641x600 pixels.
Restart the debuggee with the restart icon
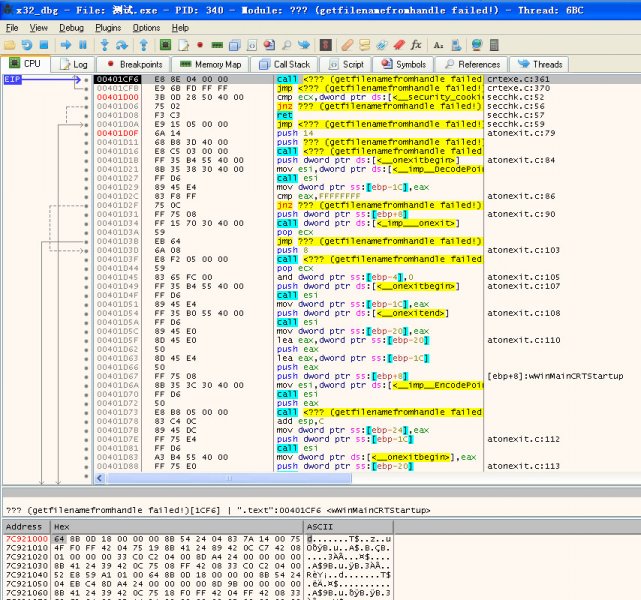[x=27, y=45]
